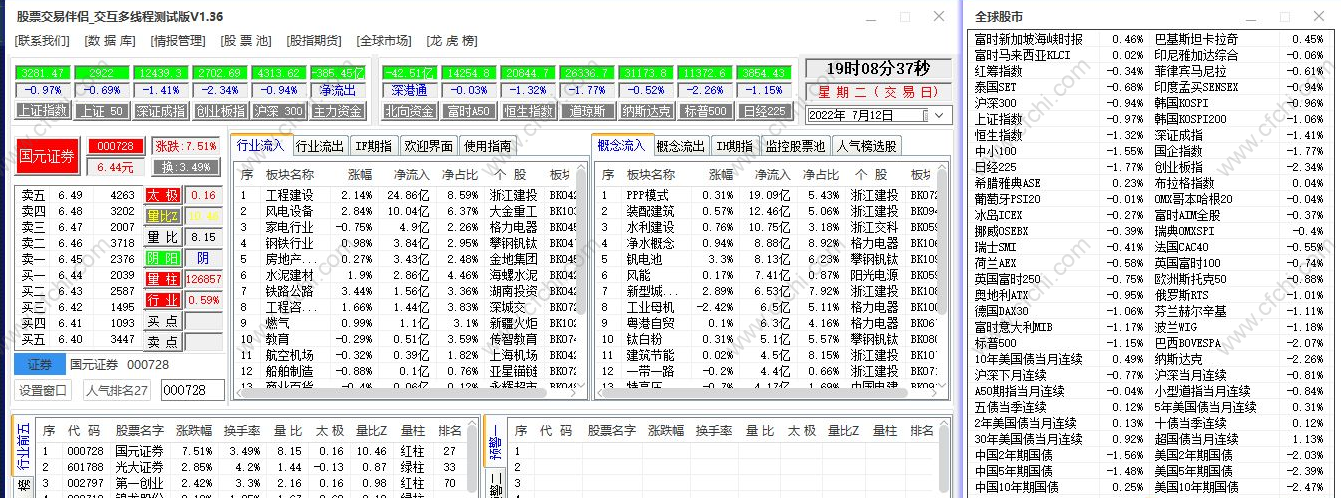Switch to the IH期指 tab
Screen dimensions: 1341x498
(x=735, y=146)
